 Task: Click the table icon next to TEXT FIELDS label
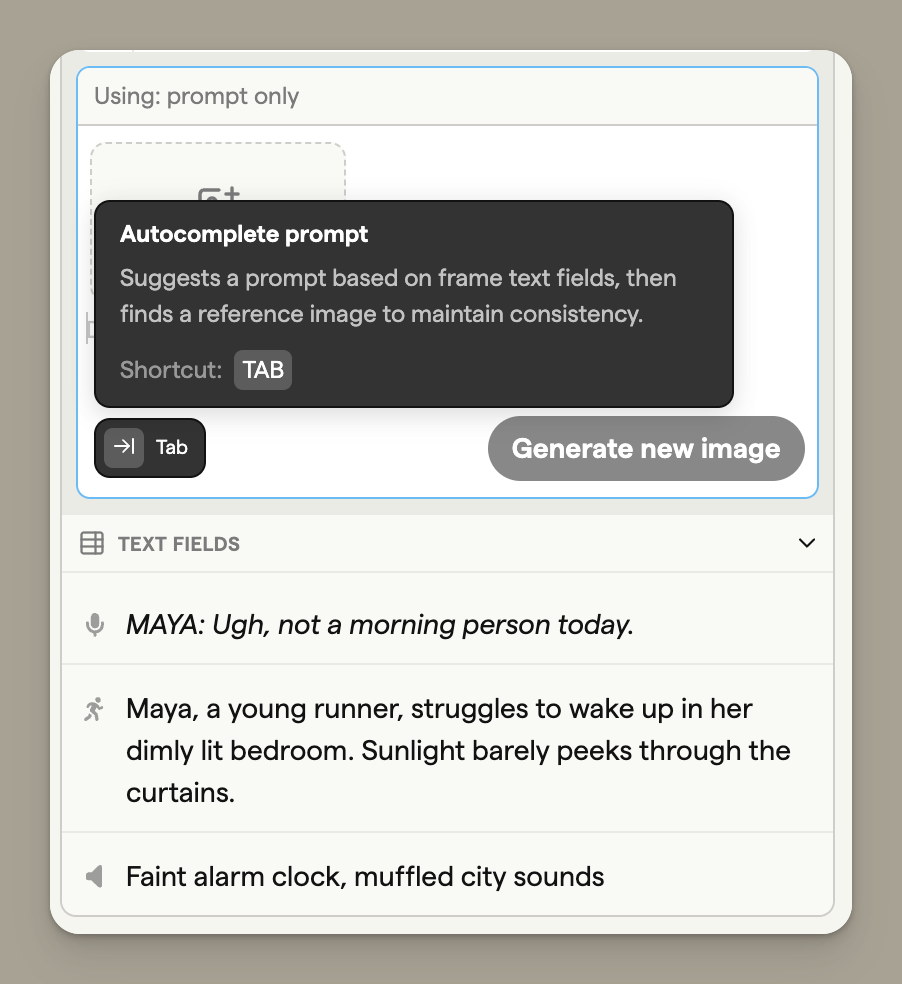pos(92,543)
